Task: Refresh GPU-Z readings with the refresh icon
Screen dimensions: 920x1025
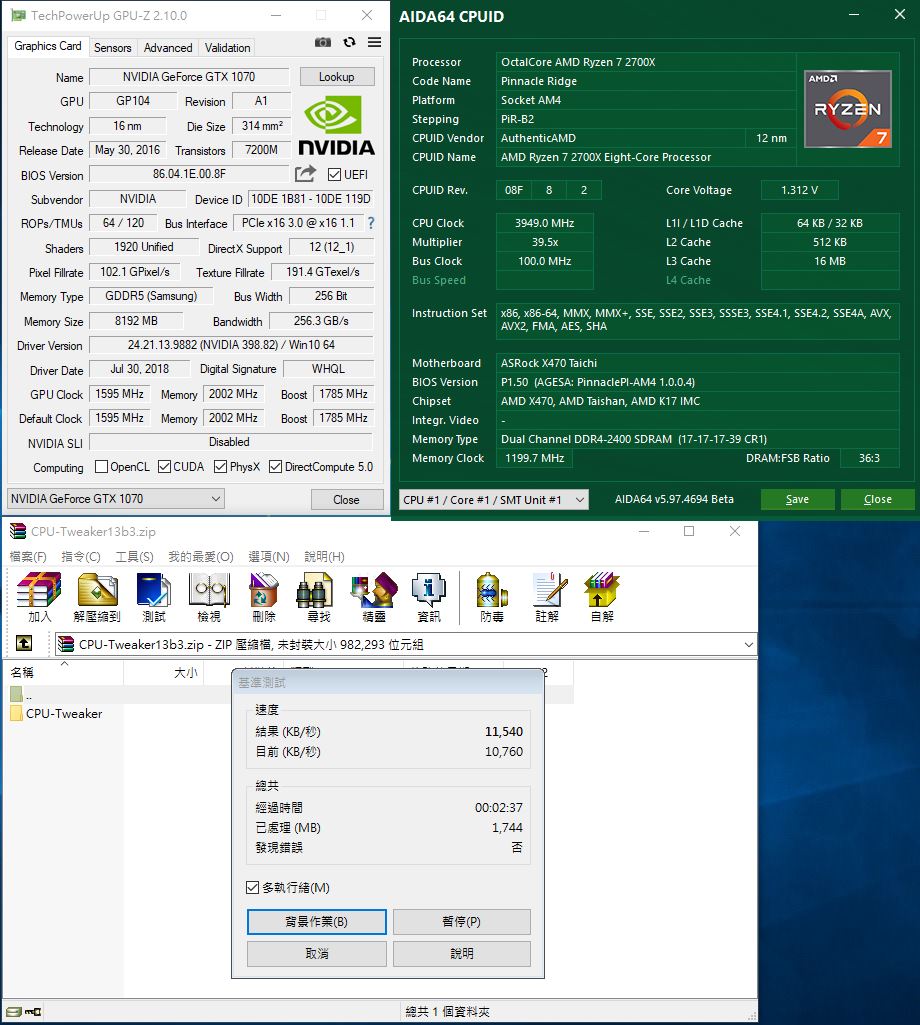Action: [349, 42]
